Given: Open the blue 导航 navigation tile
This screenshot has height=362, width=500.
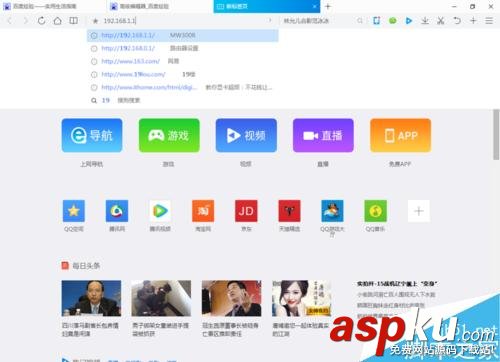Looking at the screenshot, I should [x=92, y=135].
